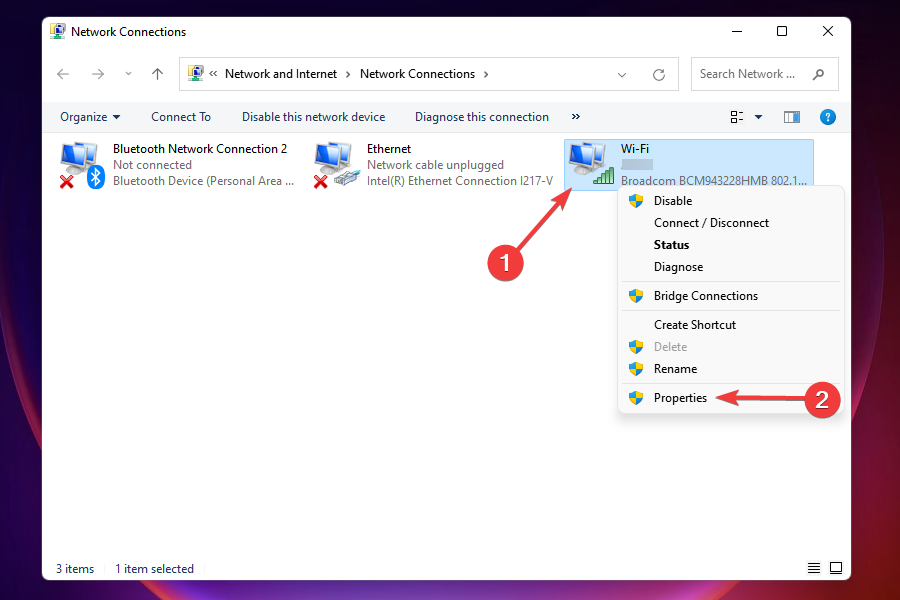Click Network and Internet in breadcrumb
Viewport: 900px width, 600px height.
pyautogui.click(x=281, y=74)
